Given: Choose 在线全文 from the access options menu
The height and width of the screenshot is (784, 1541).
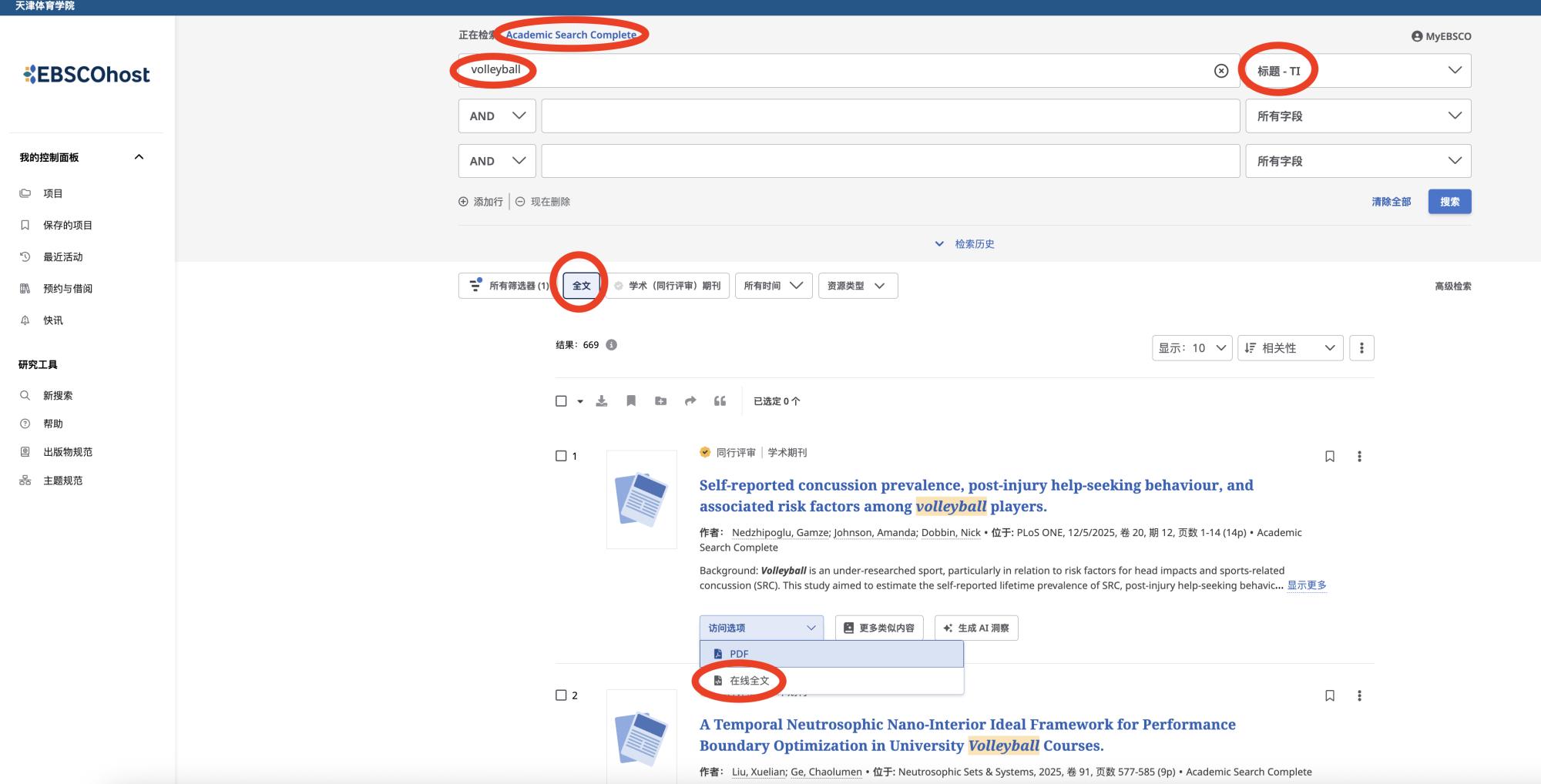Looking at the screenshot, I should click(x=749, y=681).
